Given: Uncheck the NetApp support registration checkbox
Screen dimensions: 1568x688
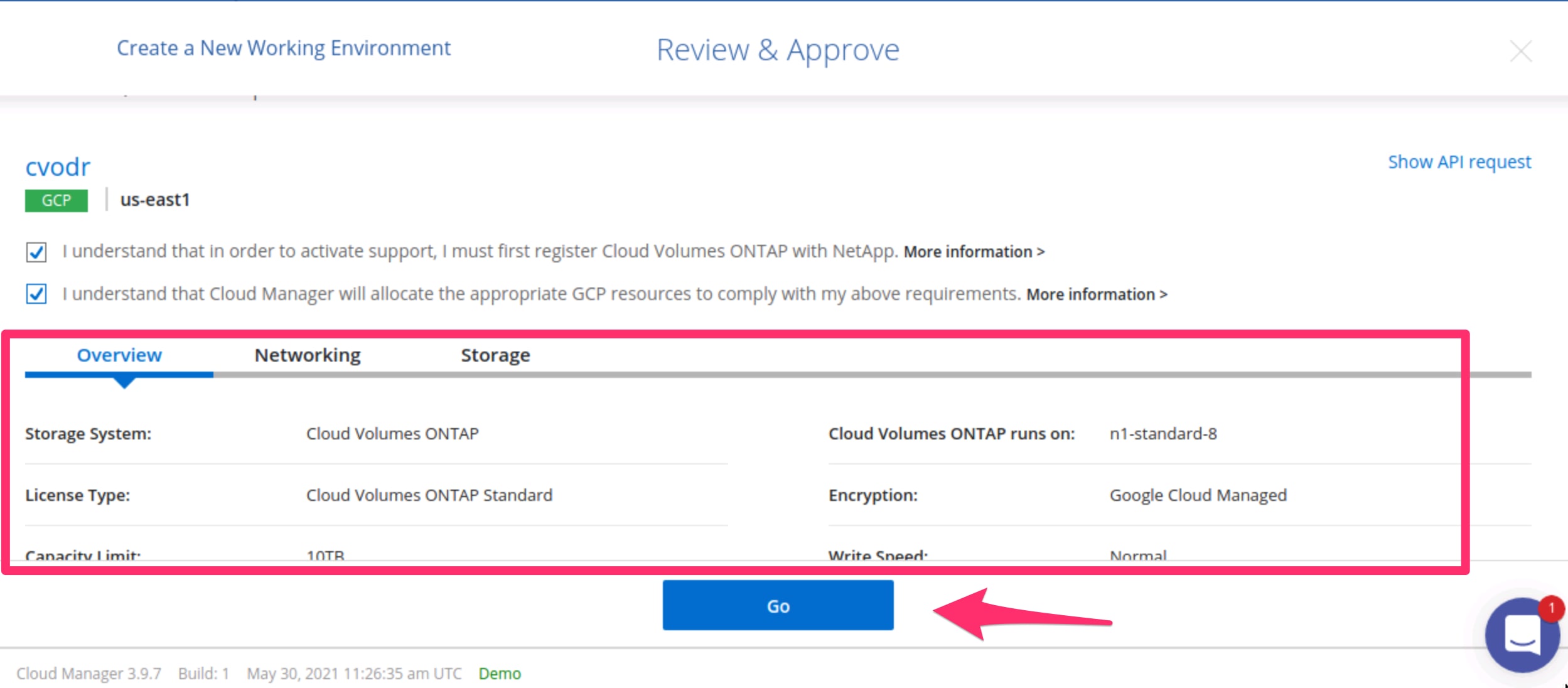Looking at the screenshot, I should tap(36, 252).
